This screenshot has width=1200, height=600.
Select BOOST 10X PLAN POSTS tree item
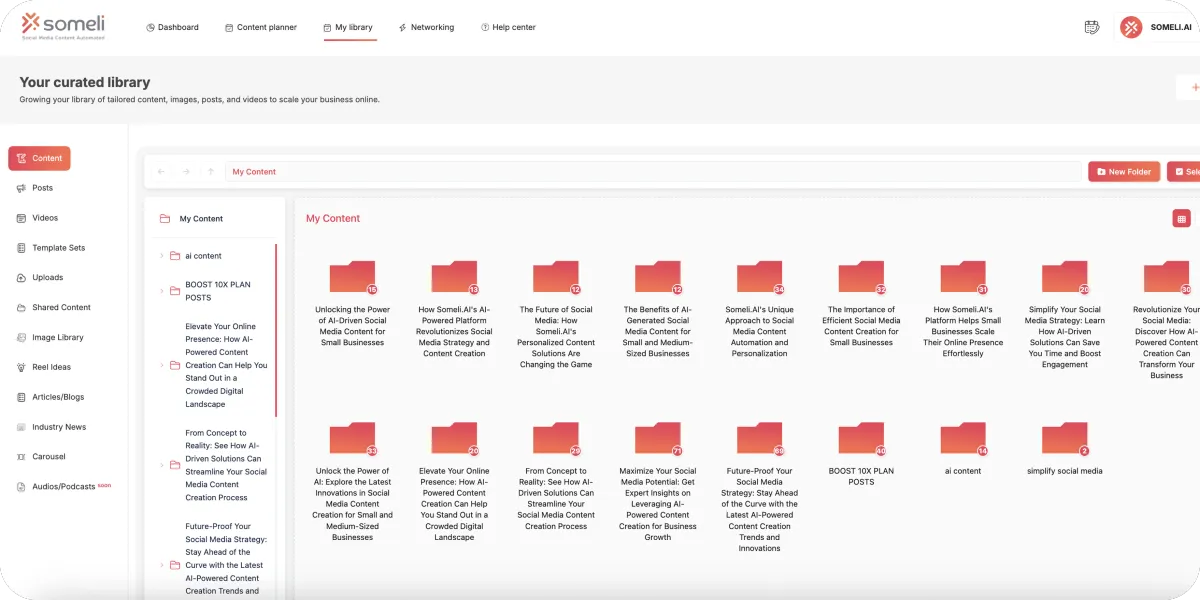(218, 291)
